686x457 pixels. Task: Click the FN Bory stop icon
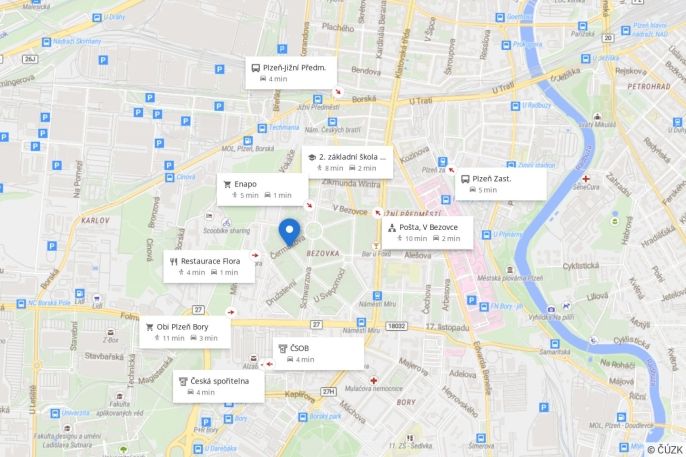484,307
